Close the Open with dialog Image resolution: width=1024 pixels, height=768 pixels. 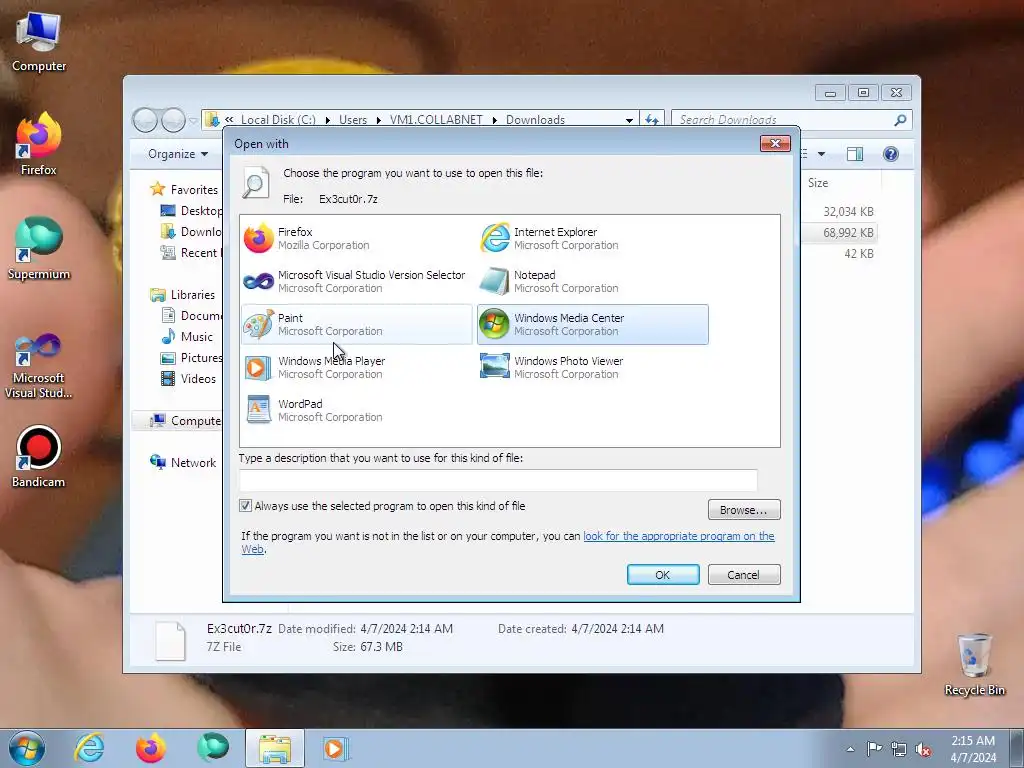(x=775, y=143)
